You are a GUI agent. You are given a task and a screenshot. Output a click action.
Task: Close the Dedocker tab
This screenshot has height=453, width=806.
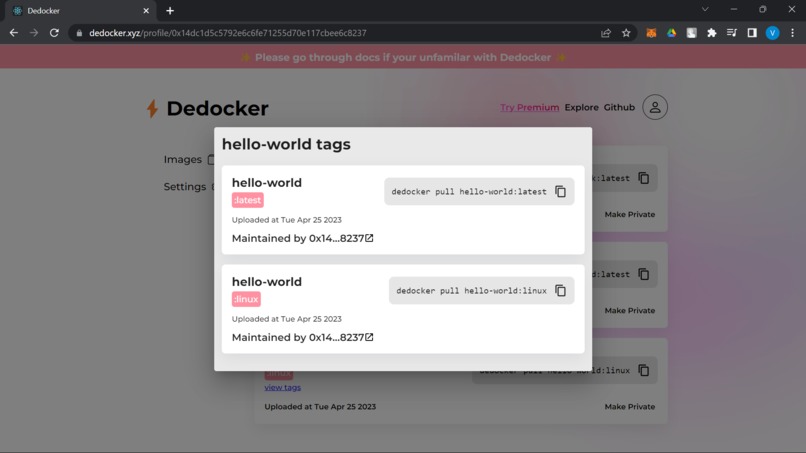[146, 11]
